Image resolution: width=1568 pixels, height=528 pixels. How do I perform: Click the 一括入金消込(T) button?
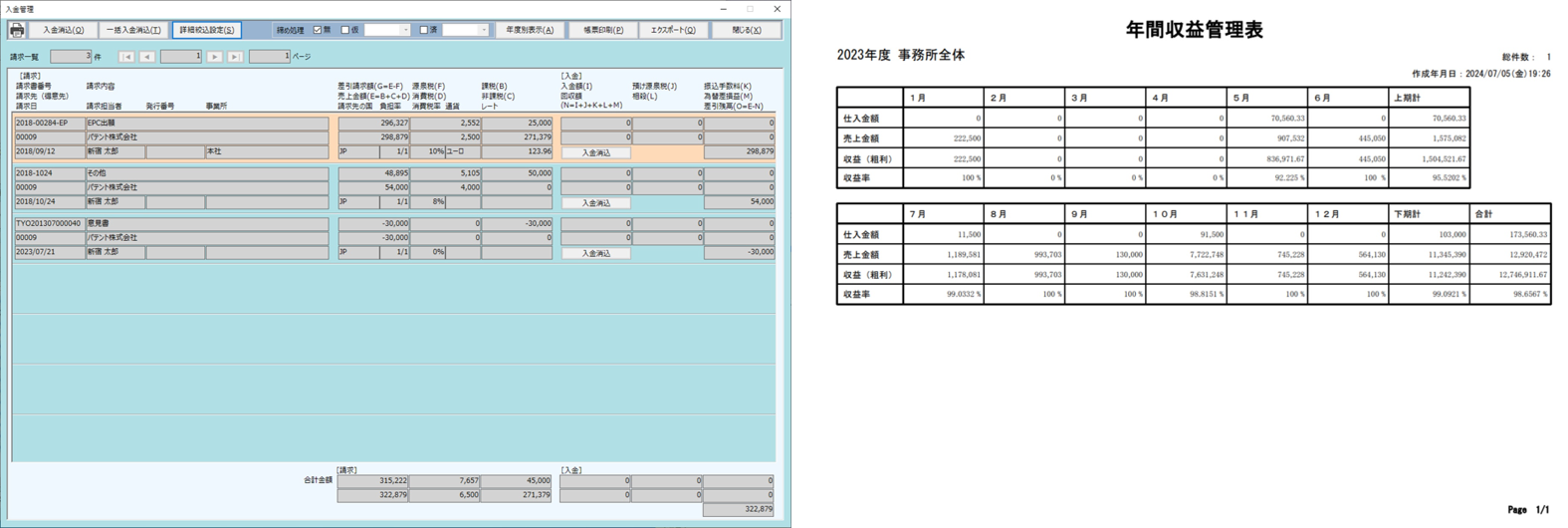point(133,30)
